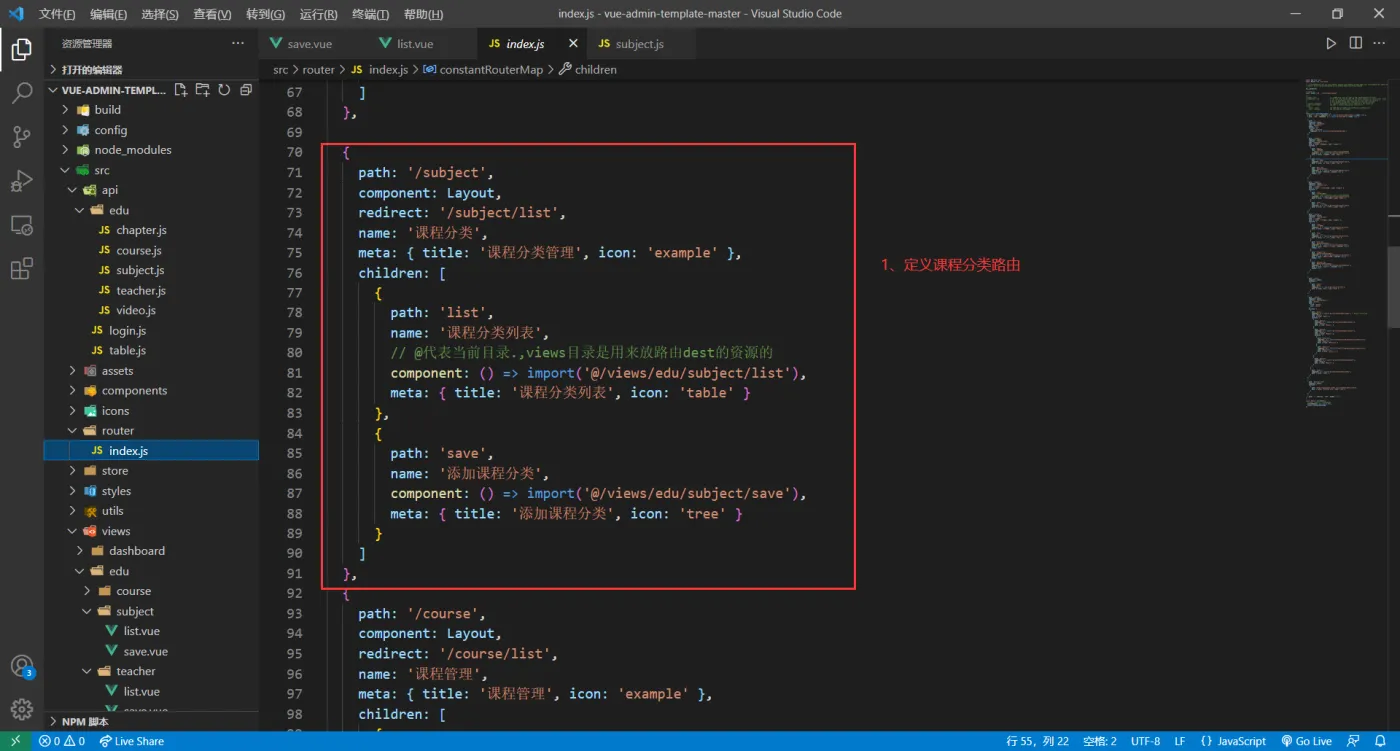1400x751 pixels.
Task: Change language mode JavaScript
Action: click(1233, 741)
